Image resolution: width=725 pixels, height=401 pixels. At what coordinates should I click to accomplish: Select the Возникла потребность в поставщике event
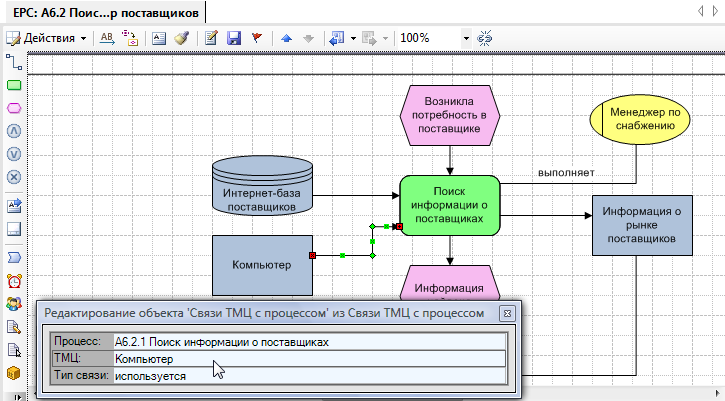pyautogui.click(x=449, y=115)
